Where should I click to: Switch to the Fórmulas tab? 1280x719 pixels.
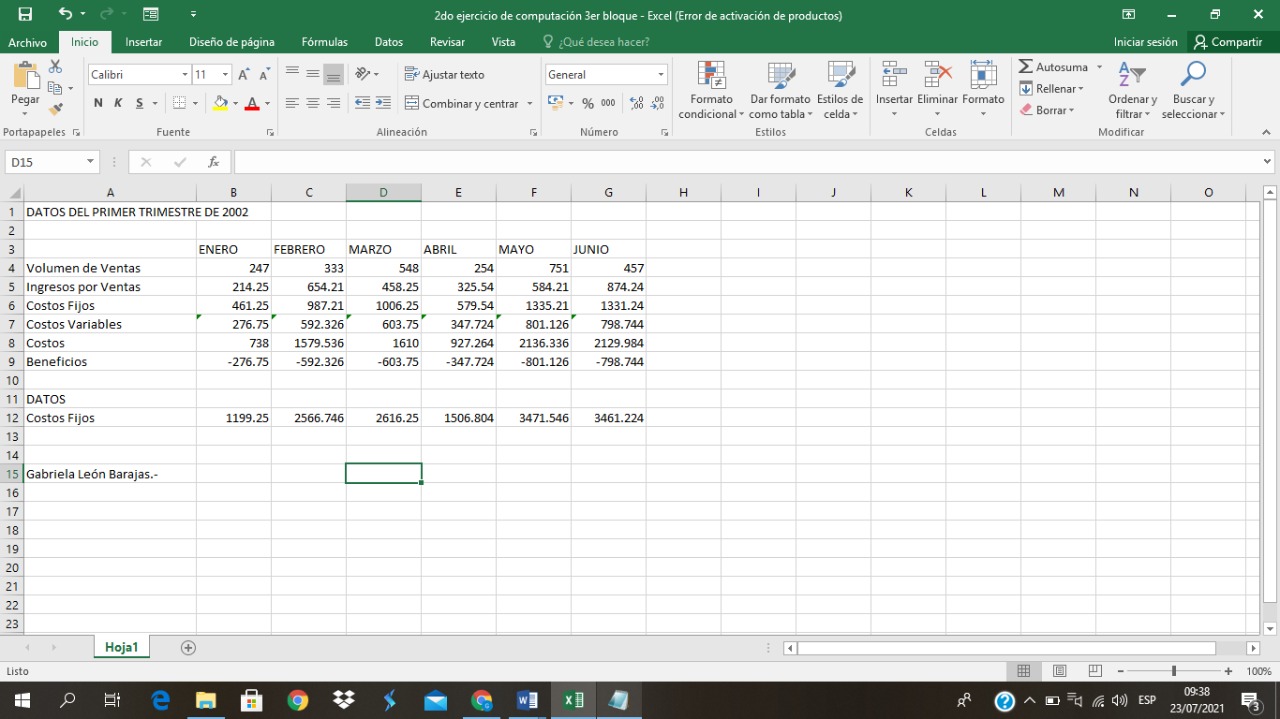tap(325, 42)
